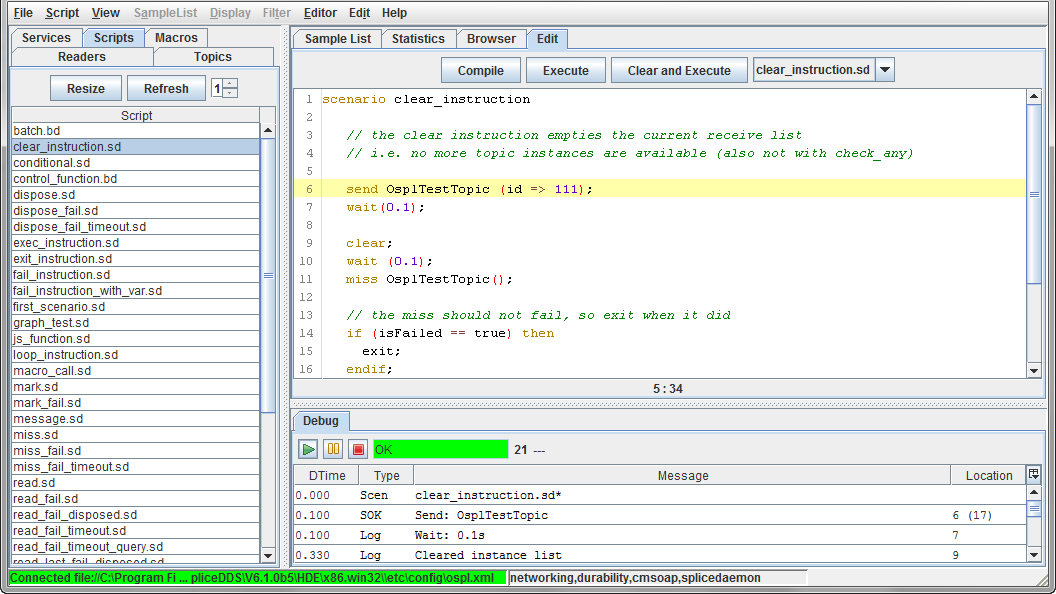Select read_fail_disposed.sd script
Image resolution: width=1056 pixels, height=594 pixels.
(x=135, y=515)
